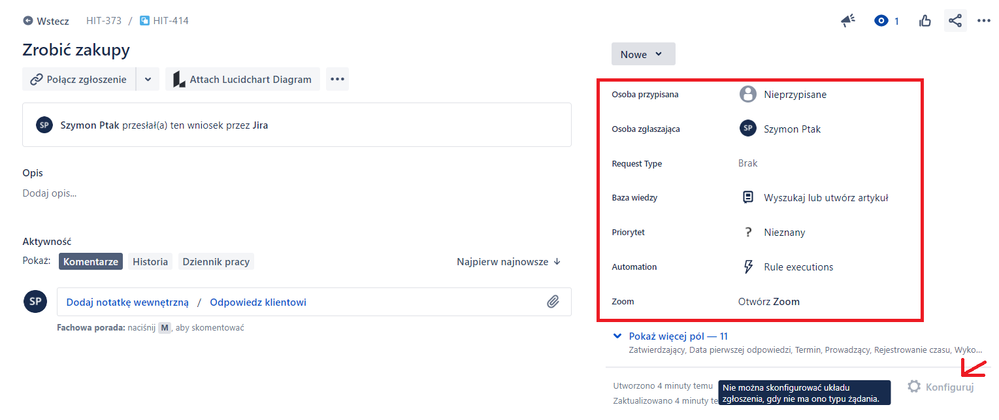Click the Request Type value Brak
This screenshot has width=999, height=420.
coord(748,163)
